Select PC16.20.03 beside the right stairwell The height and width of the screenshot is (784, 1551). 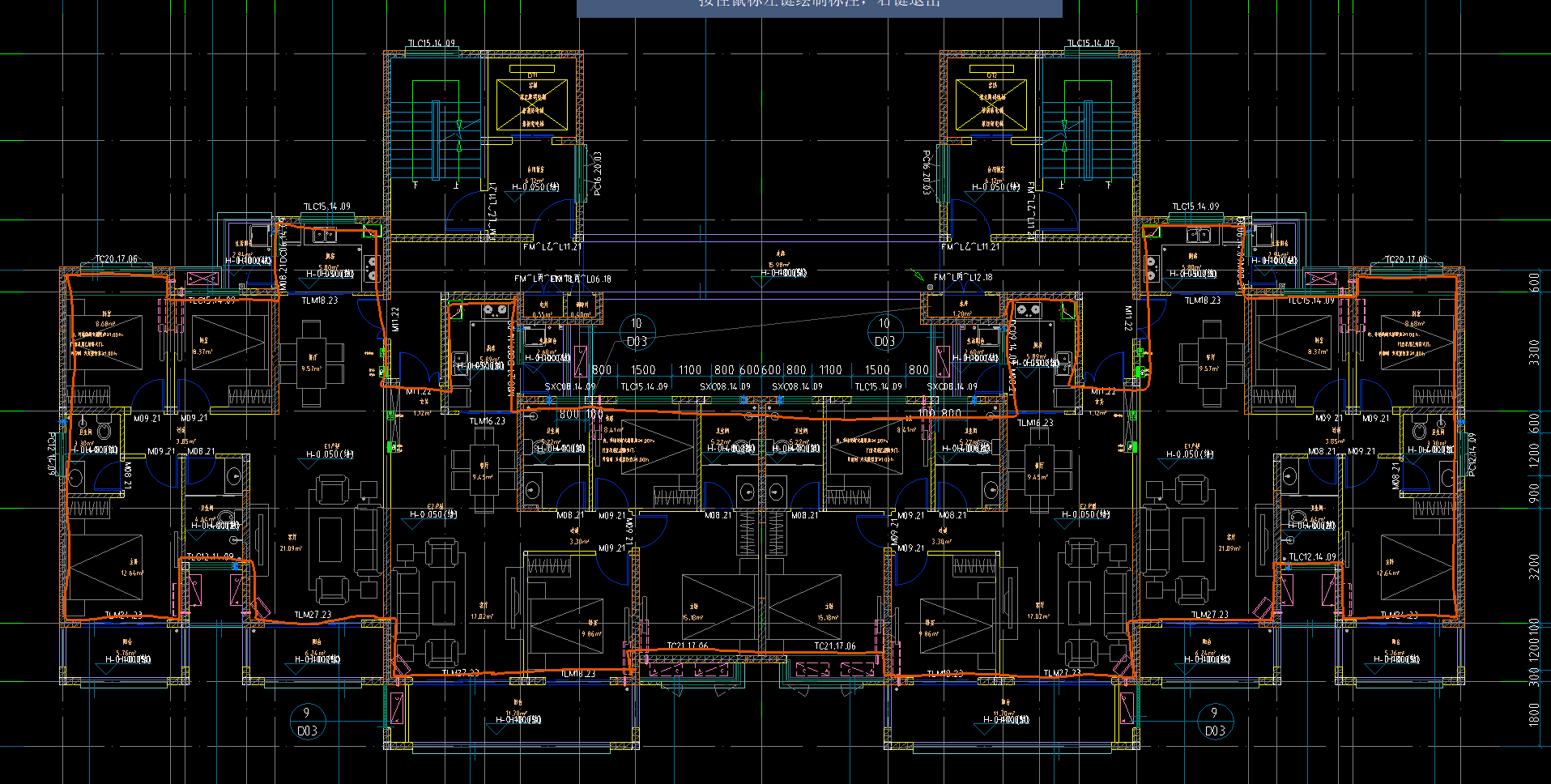926,172
